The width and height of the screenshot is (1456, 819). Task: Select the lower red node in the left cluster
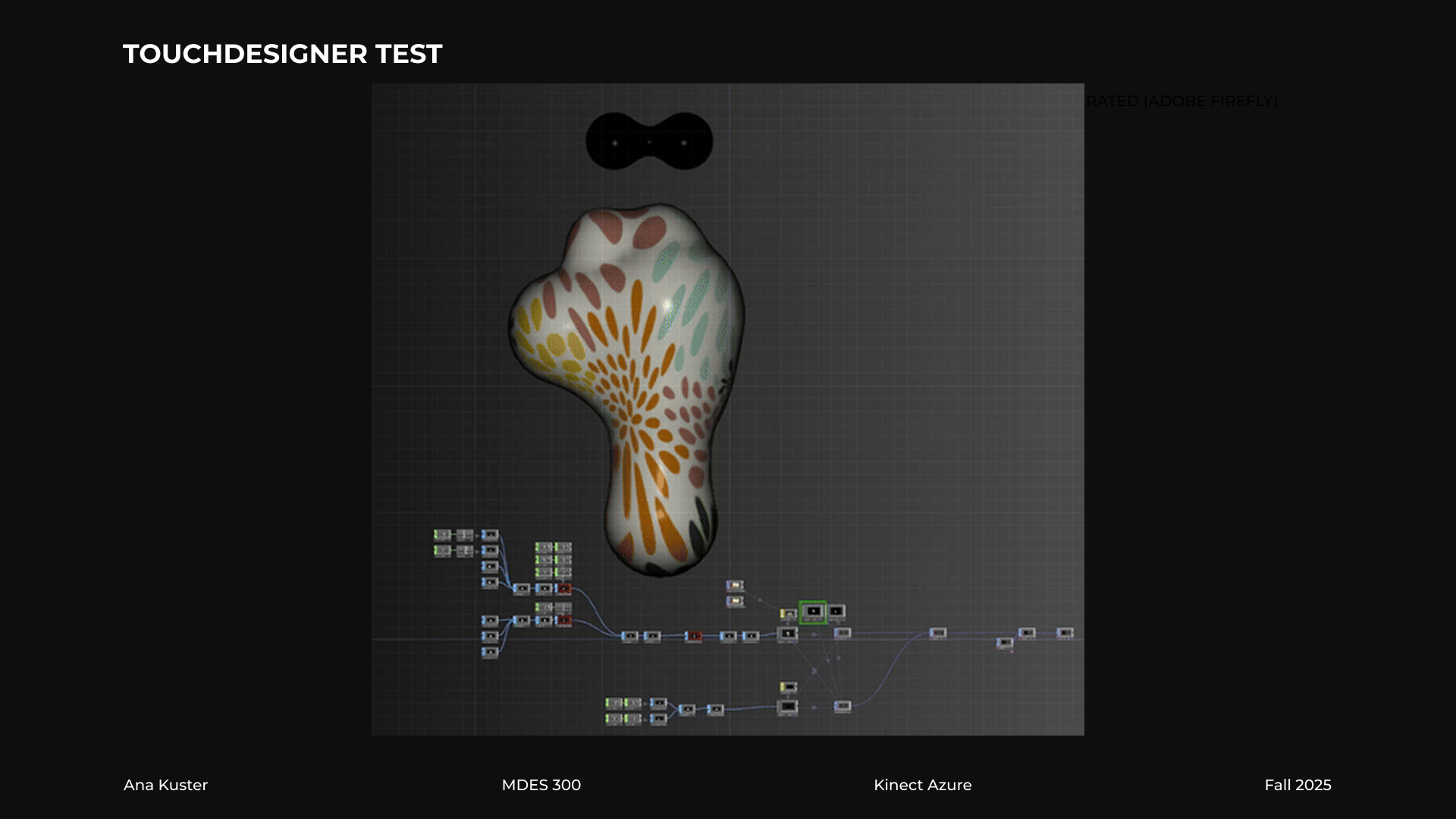pyautogui.click(x=564, y=621)
